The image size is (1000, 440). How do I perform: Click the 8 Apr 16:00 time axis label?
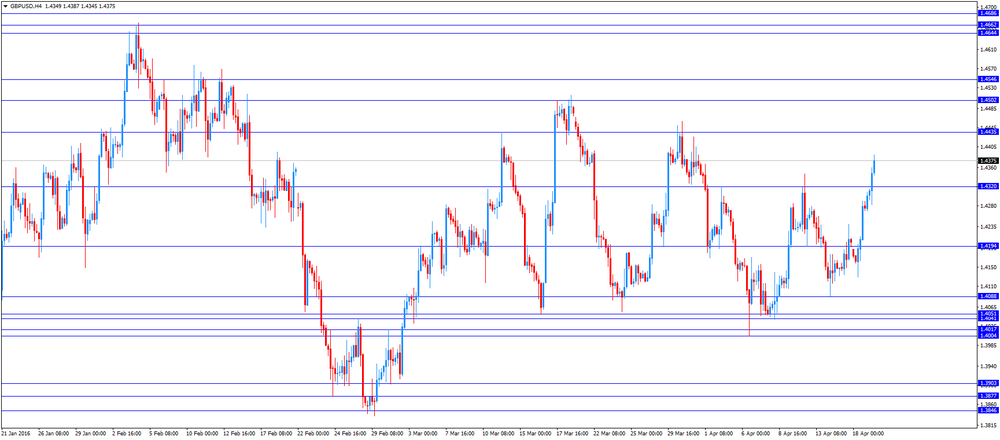pyautogui.click(x=793, y=432)
